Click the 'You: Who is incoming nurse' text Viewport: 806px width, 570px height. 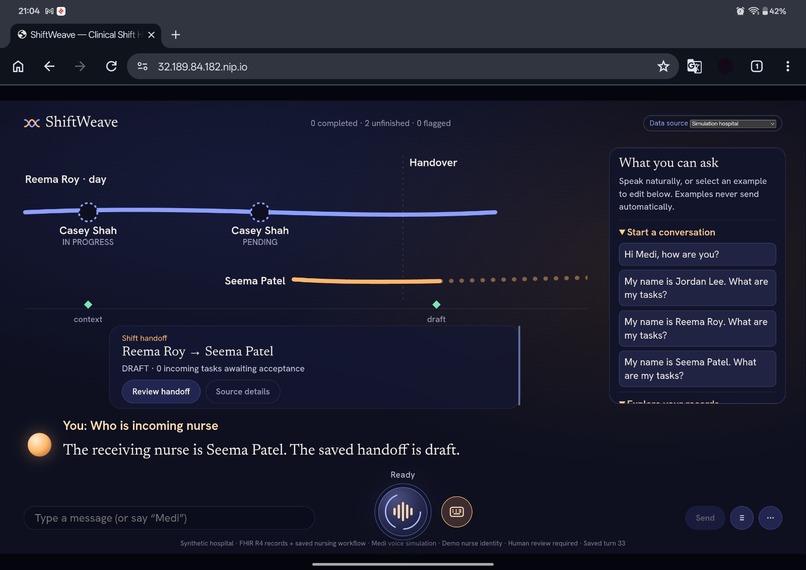[x=140, y=426]
